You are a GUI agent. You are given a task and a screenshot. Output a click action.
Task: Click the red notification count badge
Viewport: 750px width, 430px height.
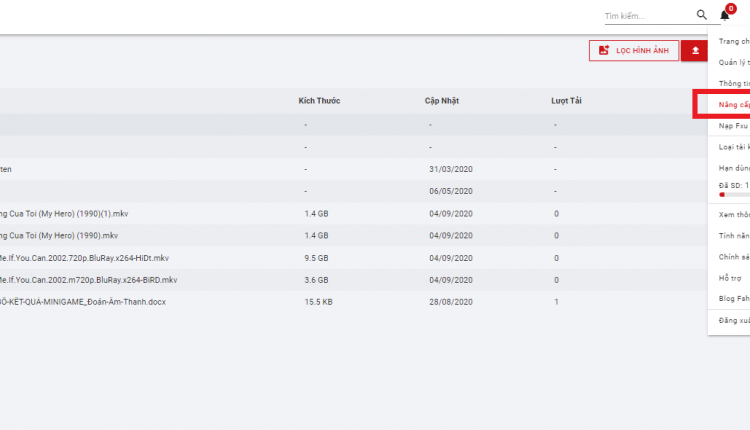tap(730, 9)
